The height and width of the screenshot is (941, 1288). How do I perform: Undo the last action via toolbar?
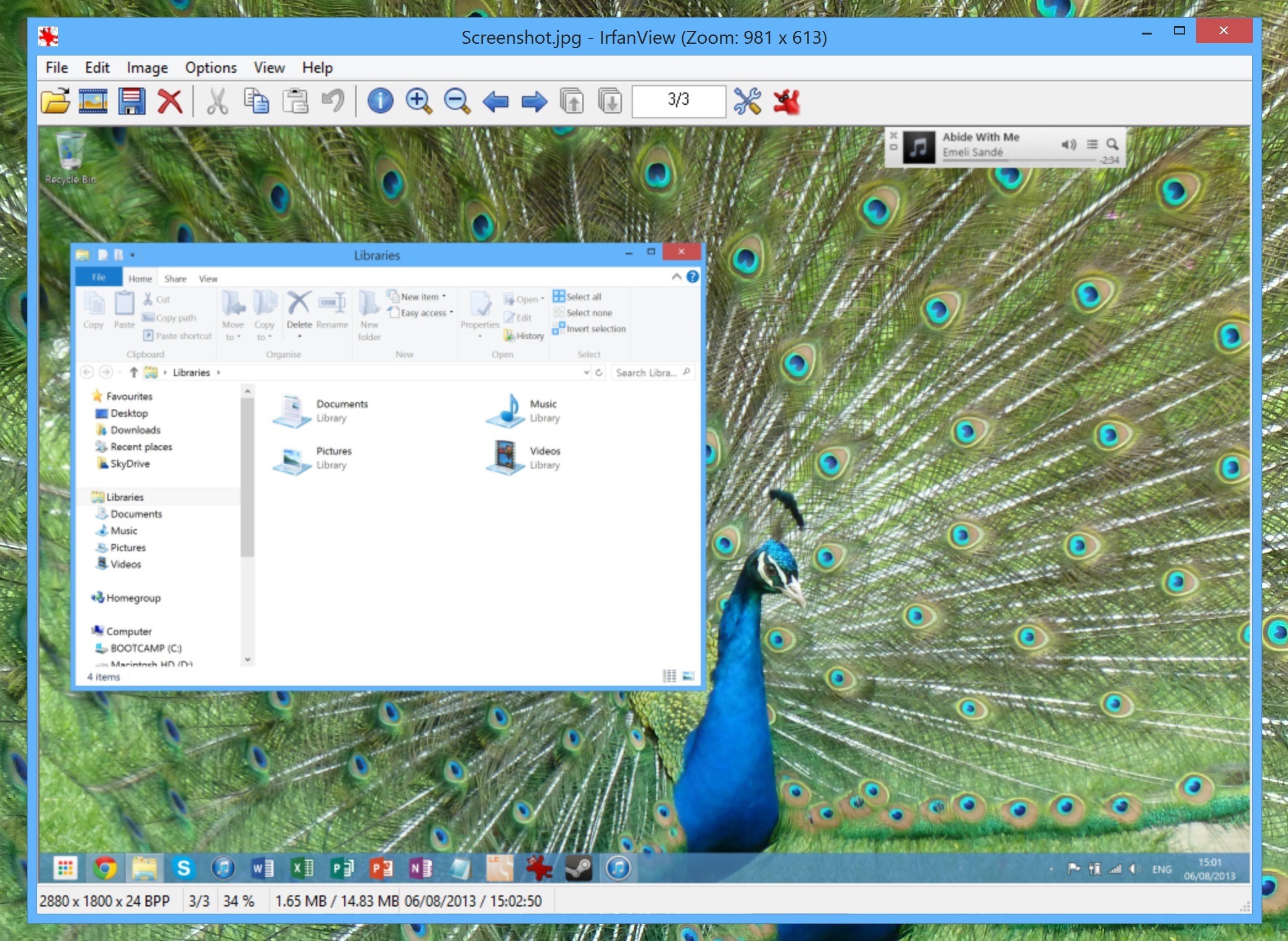pyautogui.click(x=333, y=101)
